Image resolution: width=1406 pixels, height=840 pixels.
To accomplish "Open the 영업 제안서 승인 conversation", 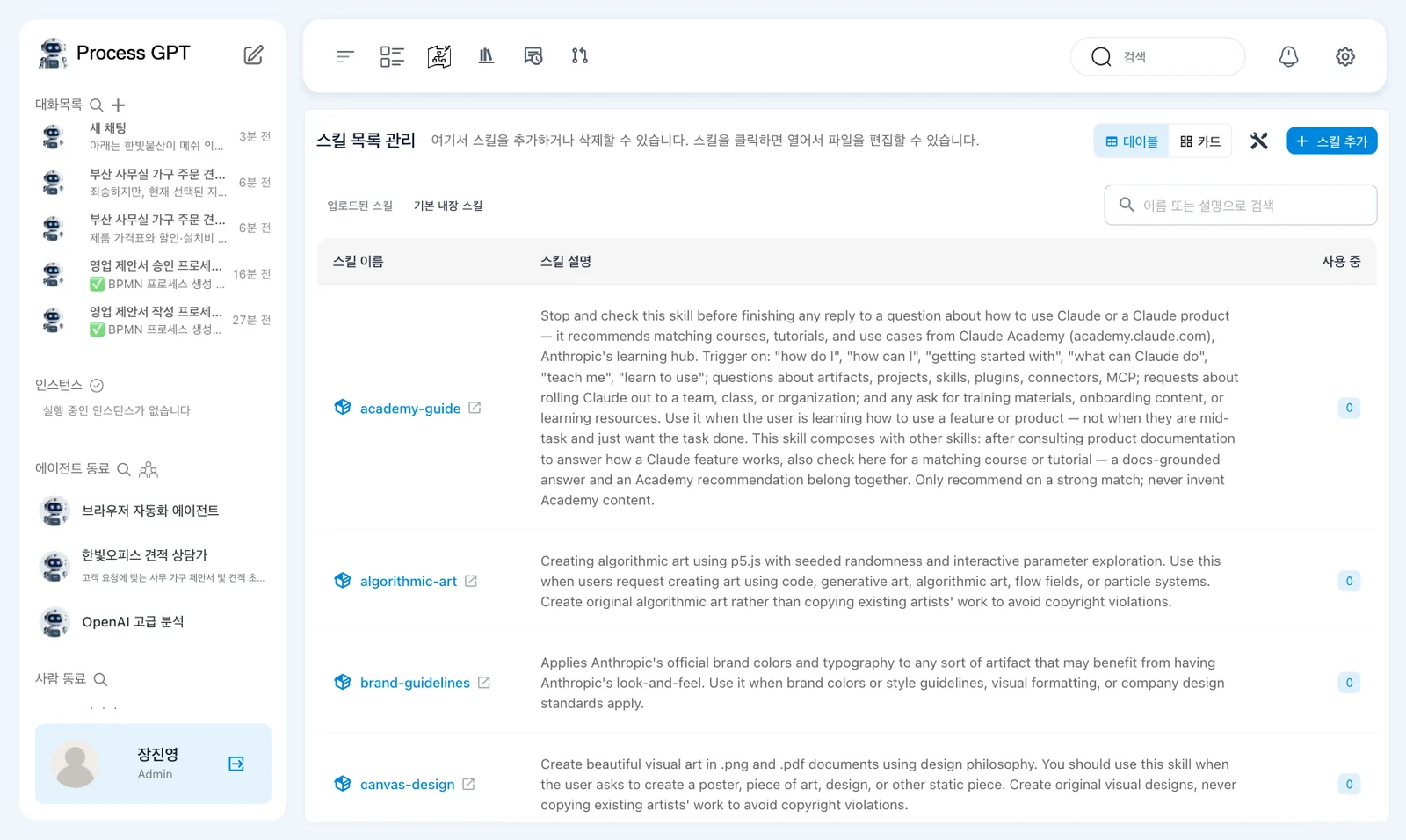I will (x=154, y=274).
